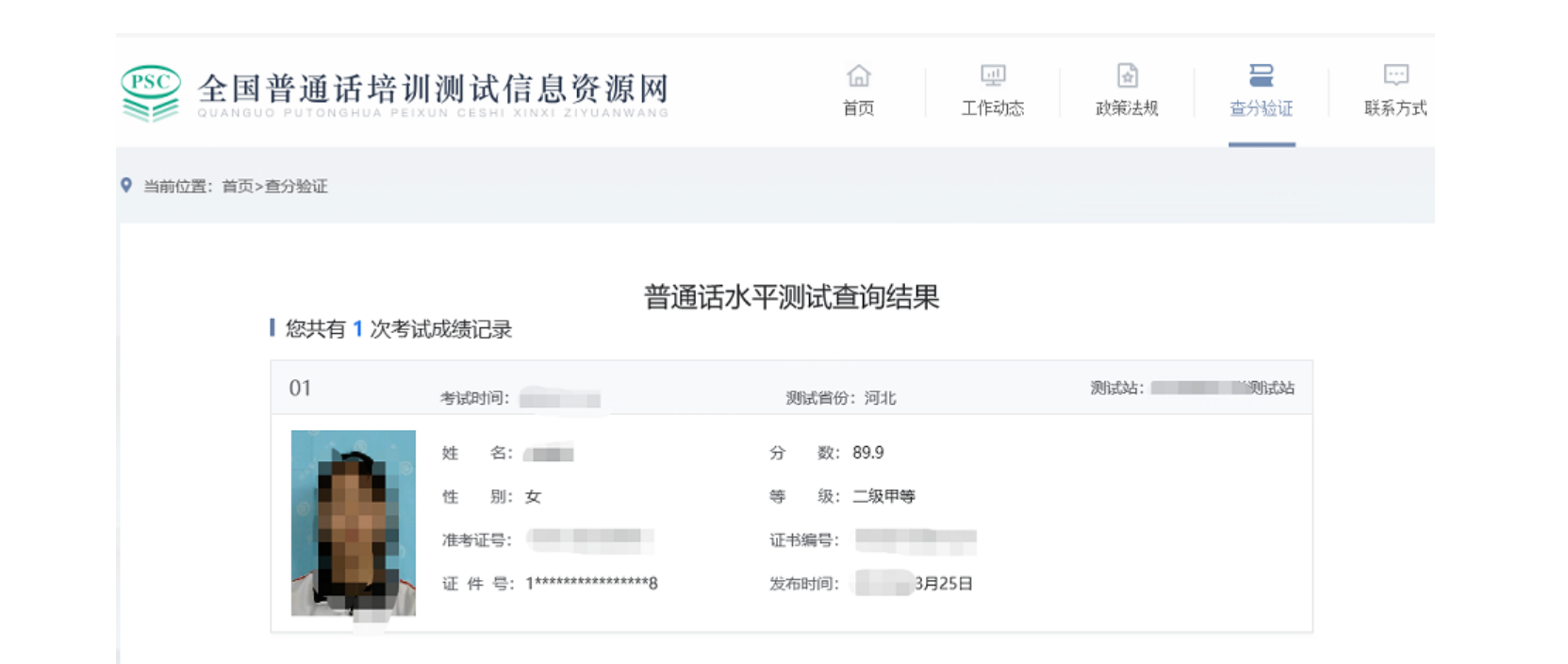
Task: Click the site title 全国普通话培训测试信息资源网
Action: (x=433, y=89)
